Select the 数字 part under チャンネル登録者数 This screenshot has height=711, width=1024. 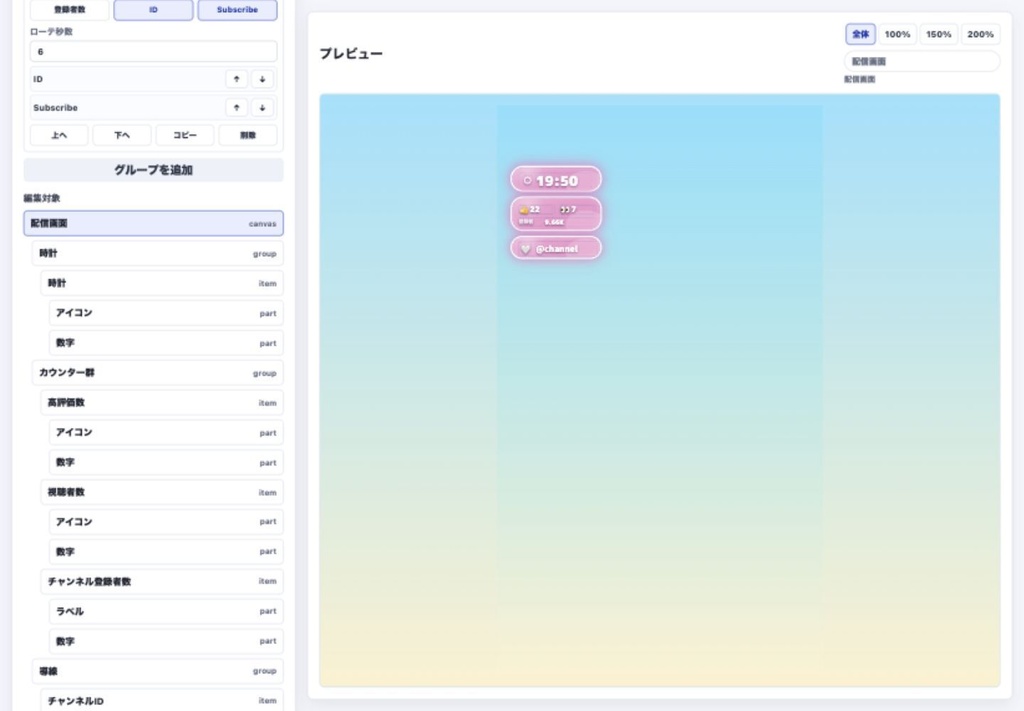click(x=166, y=641)
